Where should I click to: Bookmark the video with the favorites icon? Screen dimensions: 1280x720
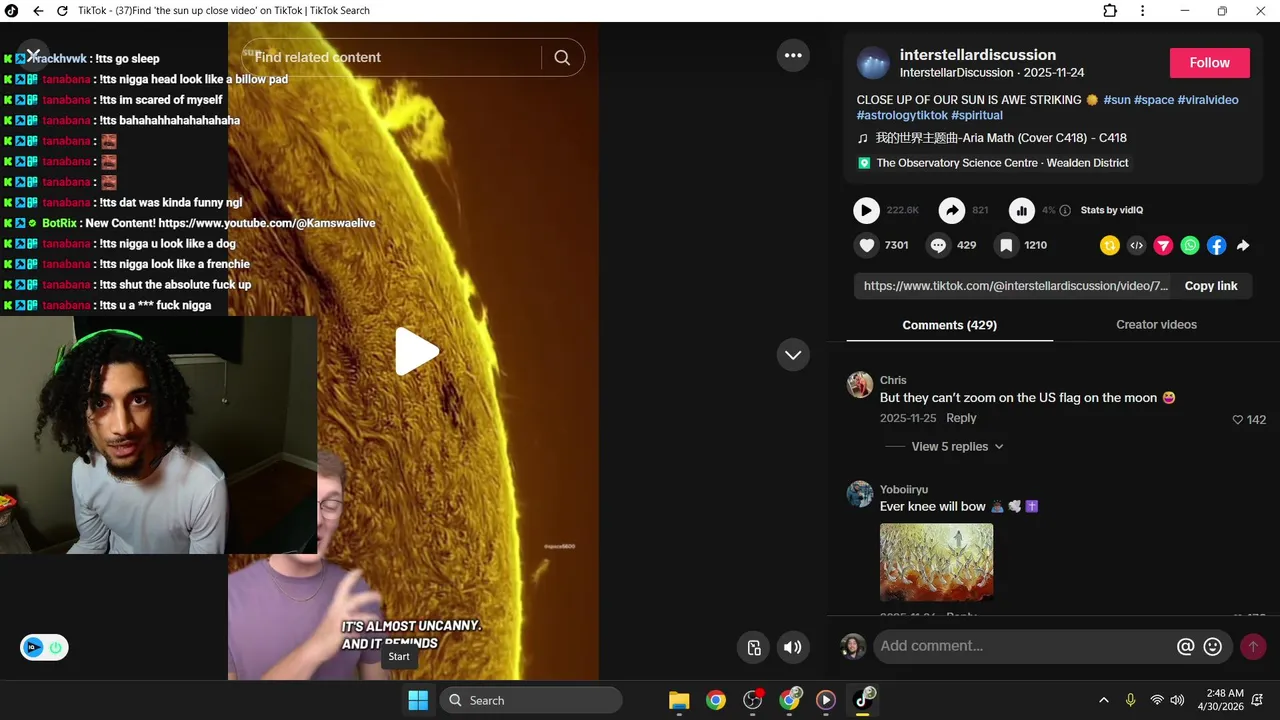point(1006,245)
